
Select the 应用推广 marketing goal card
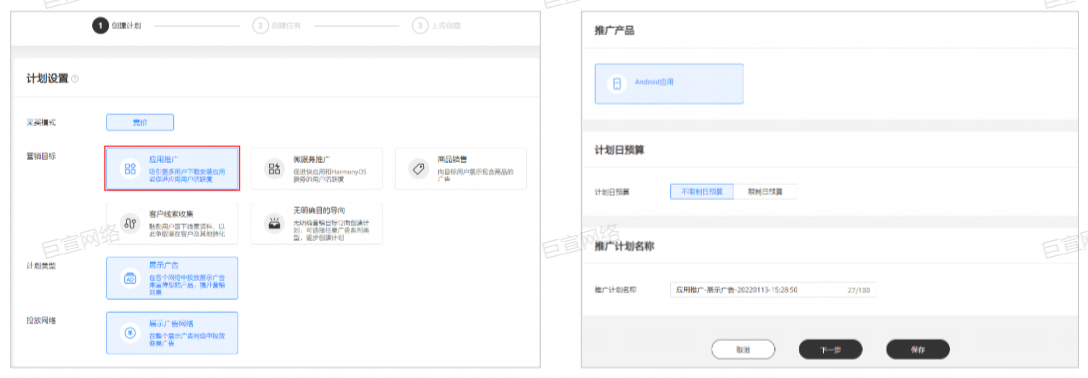click(172, 169)
